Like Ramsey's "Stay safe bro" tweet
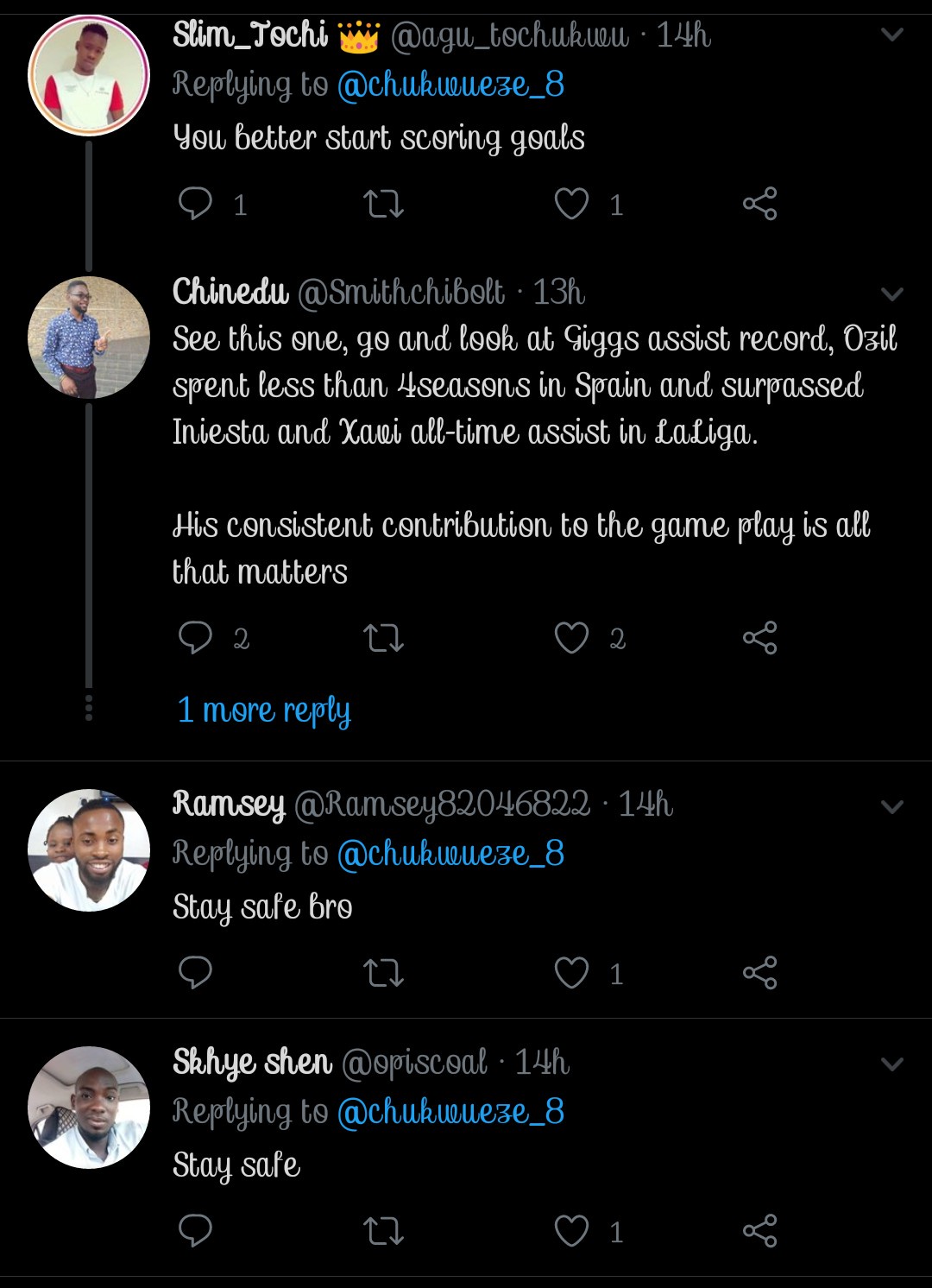Screen dimensions: 932x1288 [x=571, y=973]
